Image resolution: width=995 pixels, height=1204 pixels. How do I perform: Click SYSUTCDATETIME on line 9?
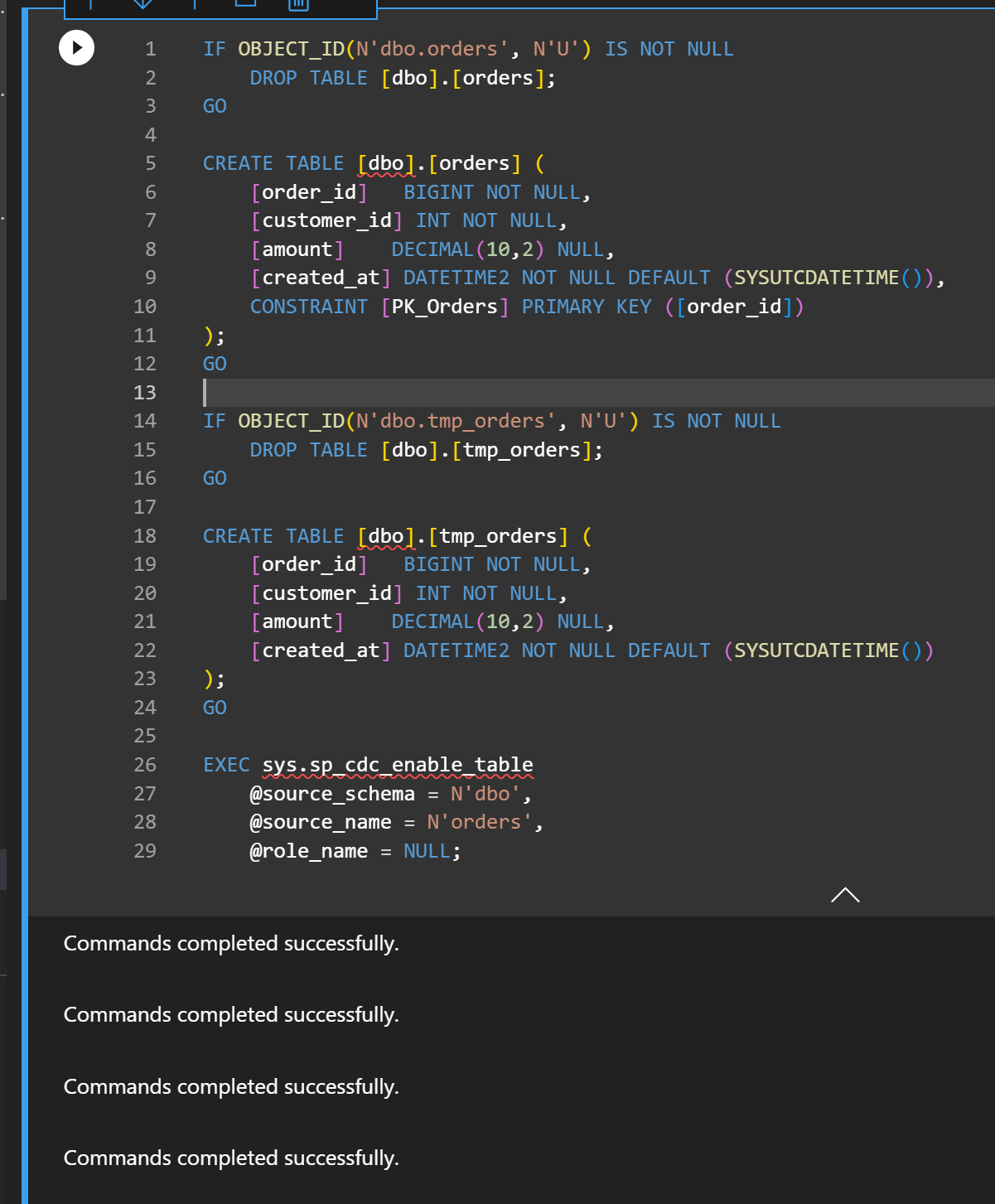coord(816,278)
